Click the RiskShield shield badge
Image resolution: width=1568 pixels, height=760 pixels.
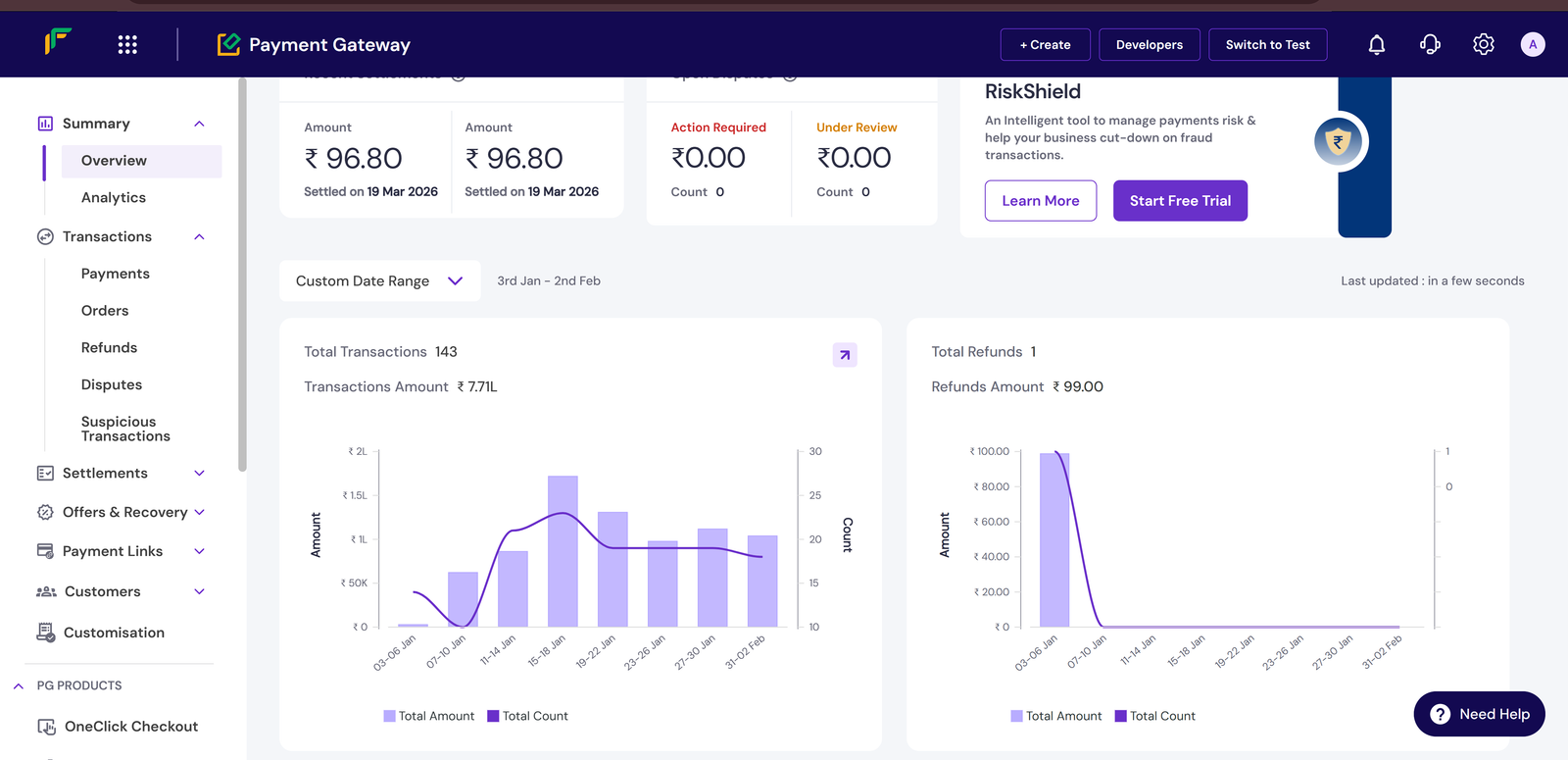coord(1339,143)
